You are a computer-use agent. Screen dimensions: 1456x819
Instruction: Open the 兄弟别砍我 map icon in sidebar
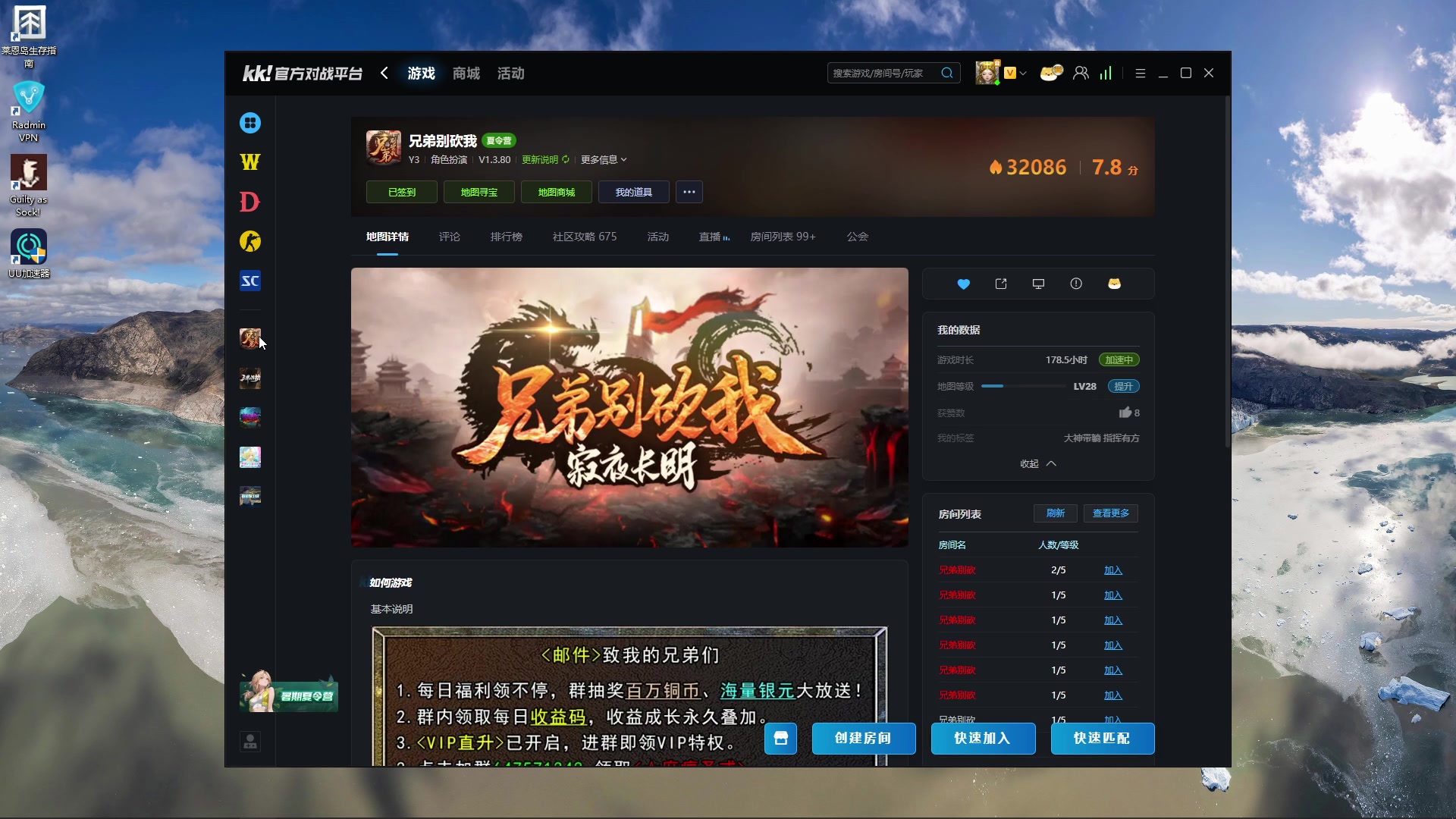coord(250,338)
